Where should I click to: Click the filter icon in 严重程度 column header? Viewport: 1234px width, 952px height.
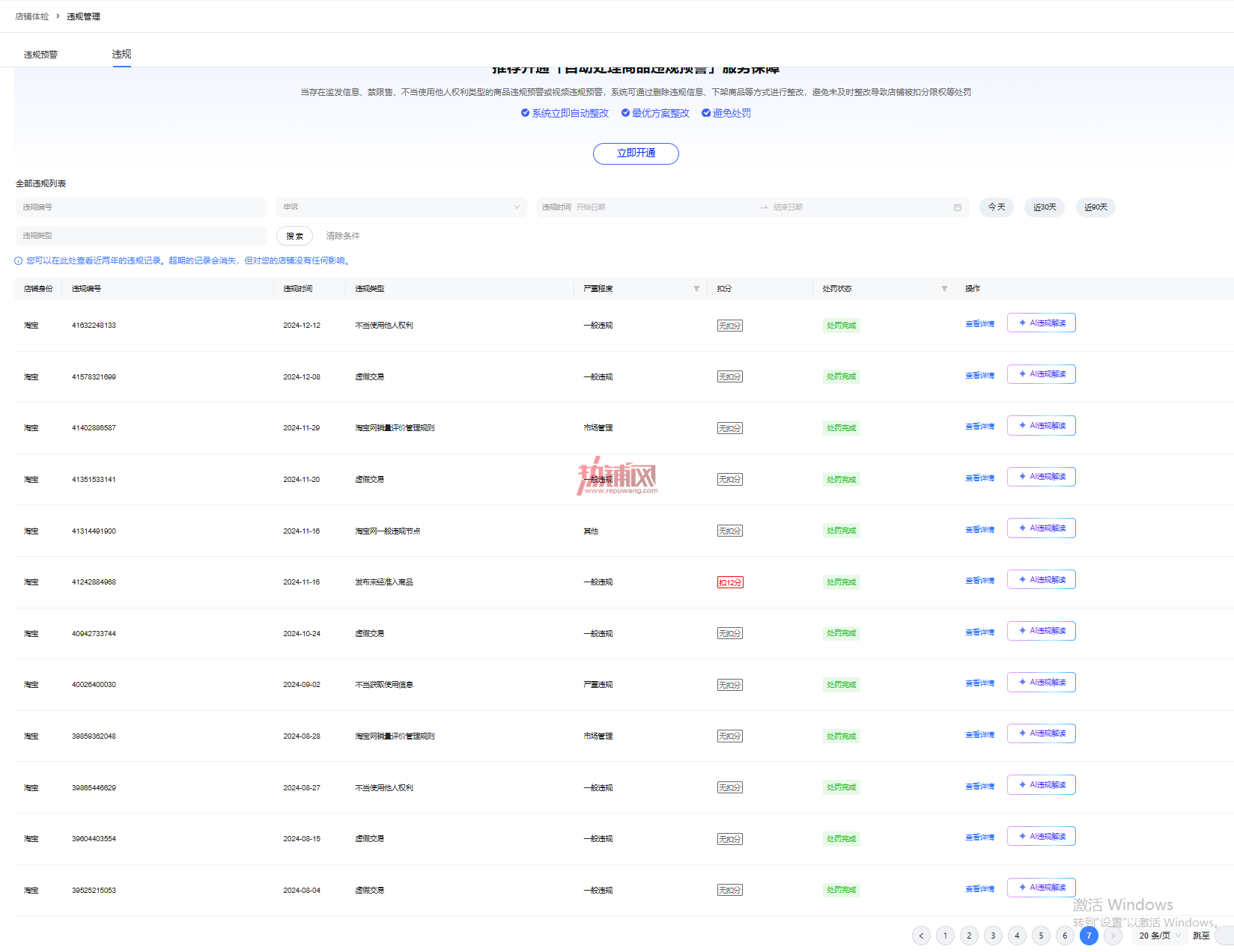tap(696, 289)
